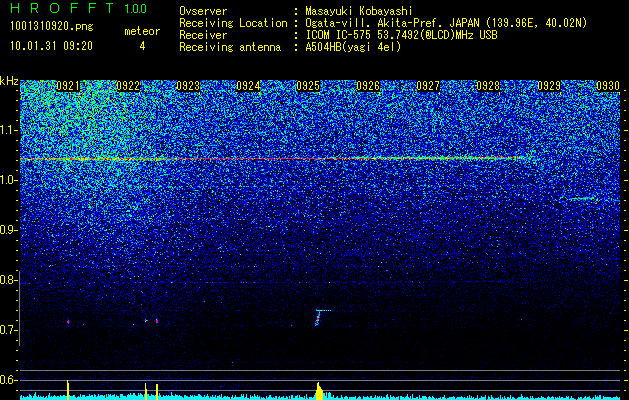Click the timestamp 10.01.31 09:20

tap(52, 46)
